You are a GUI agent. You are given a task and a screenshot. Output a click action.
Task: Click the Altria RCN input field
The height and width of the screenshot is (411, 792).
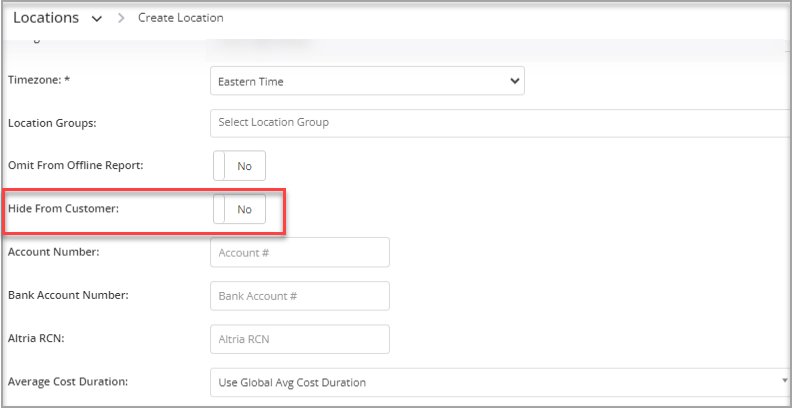pyautogui.click(x=300, y=339)
